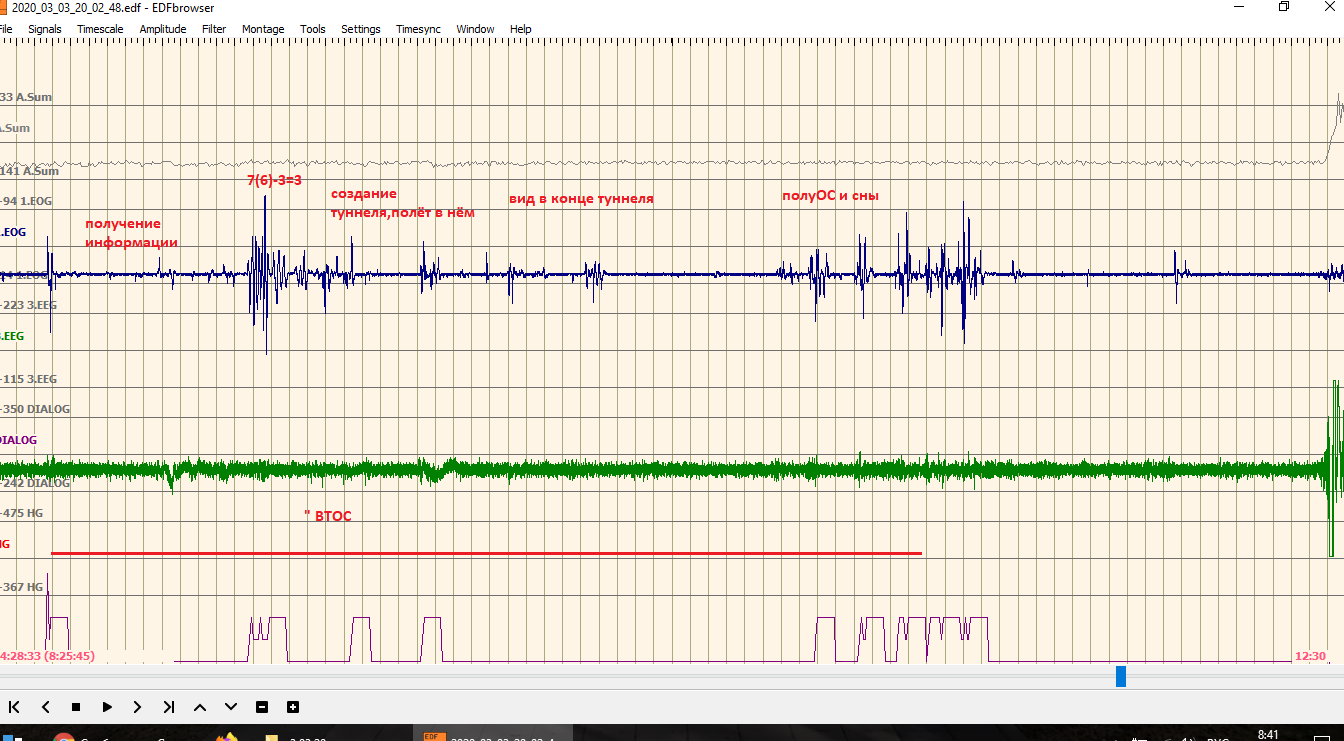1344x741 pixels.
Task: Open the Amplitude menu
Action: pyautogui.click(x=163, y=29)
